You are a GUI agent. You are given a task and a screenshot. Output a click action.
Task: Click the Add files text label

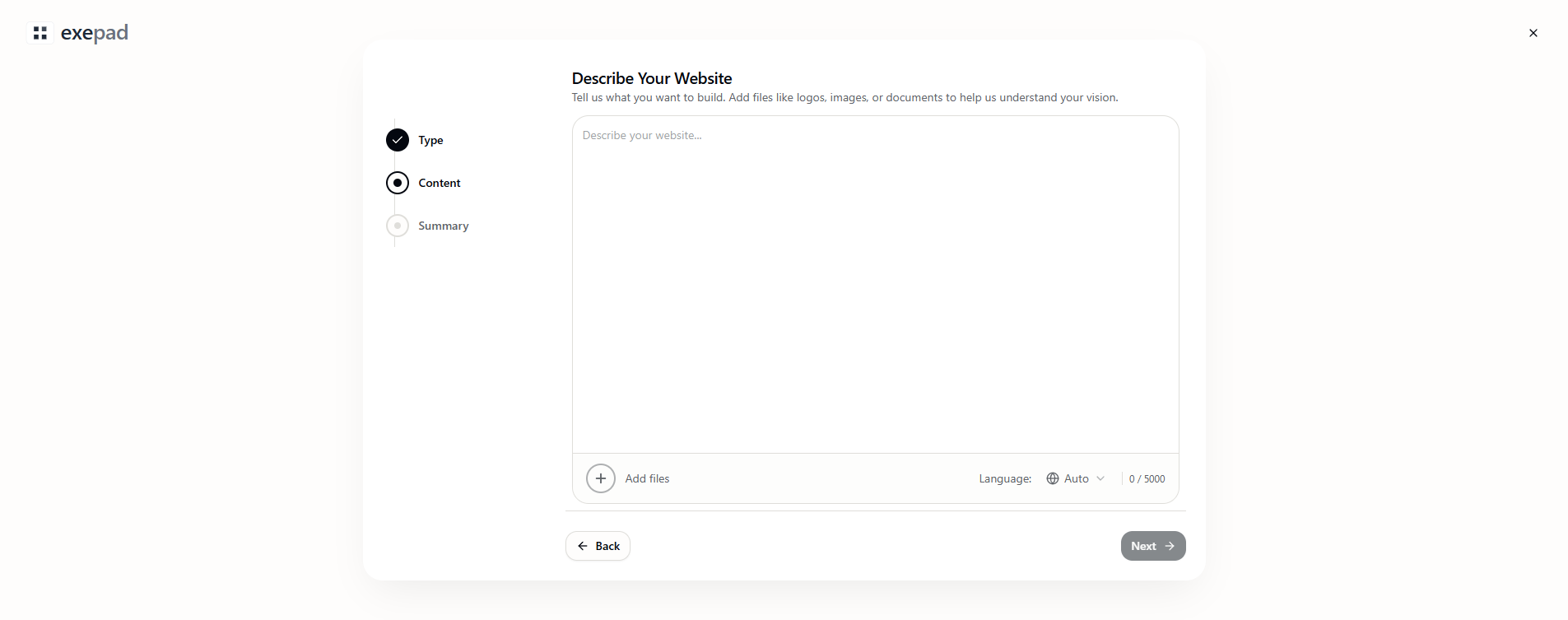(647, 478)
